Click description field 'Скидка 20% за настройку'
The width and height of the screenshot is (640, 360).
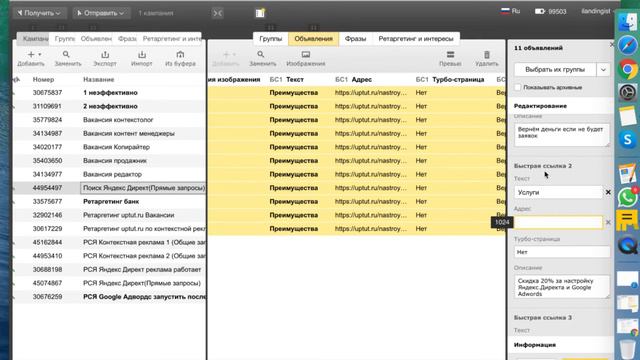click(562, 287)
